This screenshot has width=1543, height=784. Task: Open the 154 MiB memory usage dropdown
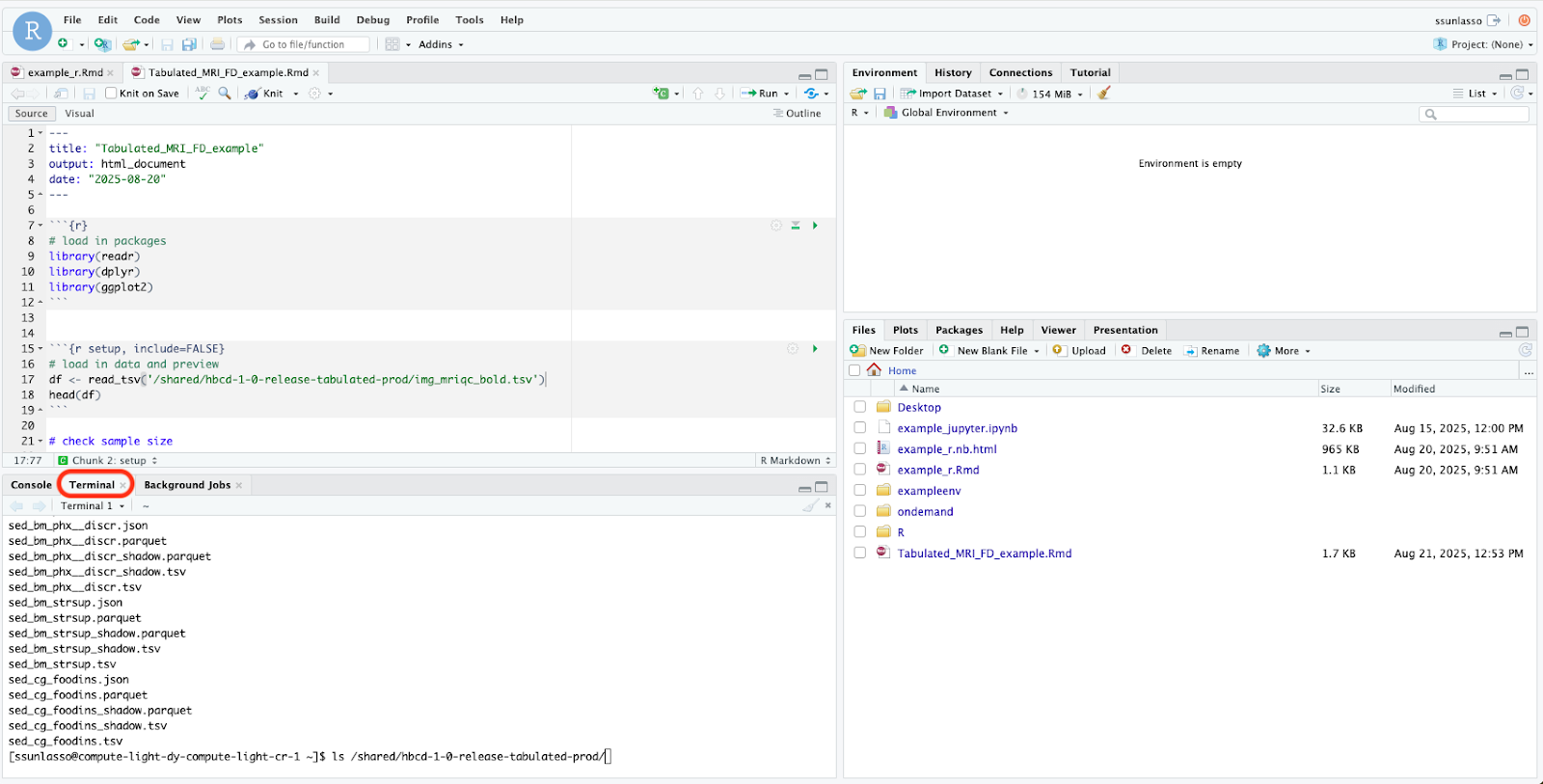click(x=1050, y=94)
